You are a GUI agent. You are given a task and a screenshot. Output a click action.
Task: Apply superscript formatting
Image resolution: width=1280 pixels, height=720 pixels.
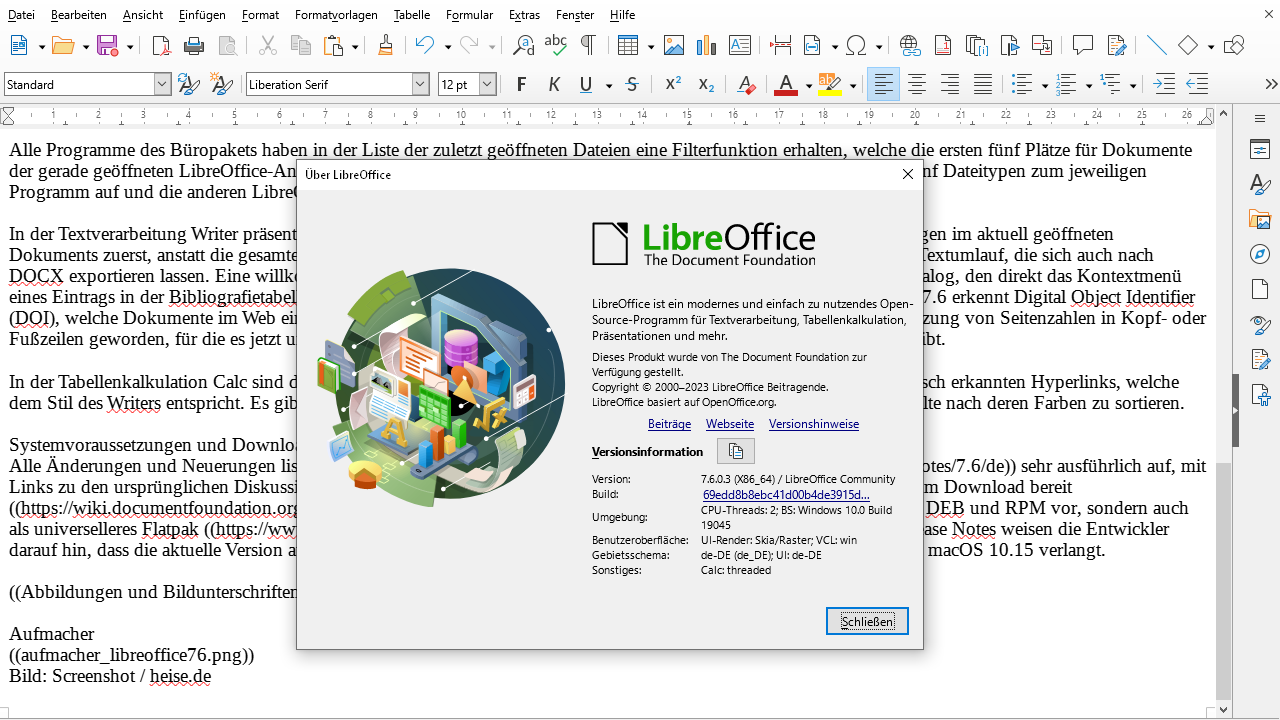(673, 85)
